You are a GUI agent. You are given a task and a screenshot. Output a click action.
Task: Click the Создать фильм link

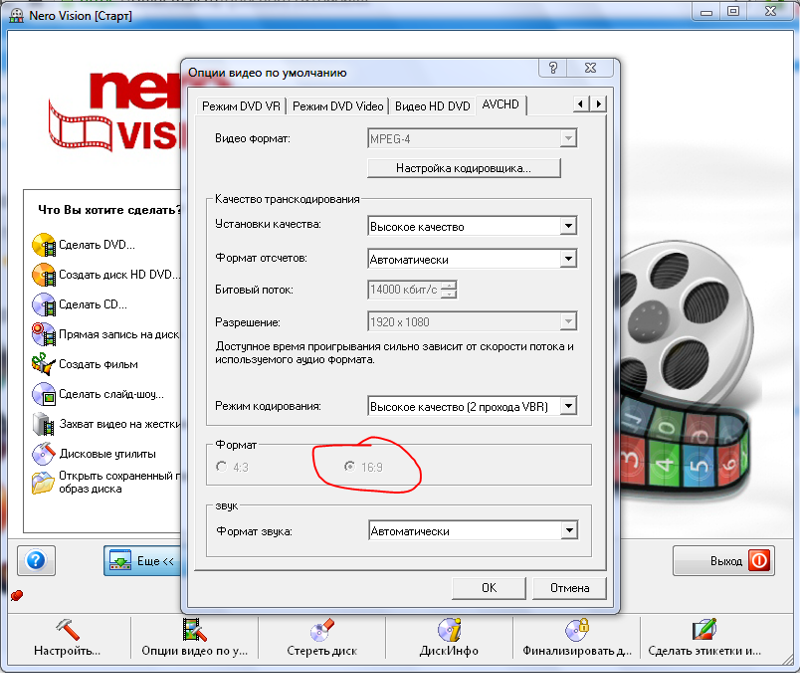tap(98, 364)
